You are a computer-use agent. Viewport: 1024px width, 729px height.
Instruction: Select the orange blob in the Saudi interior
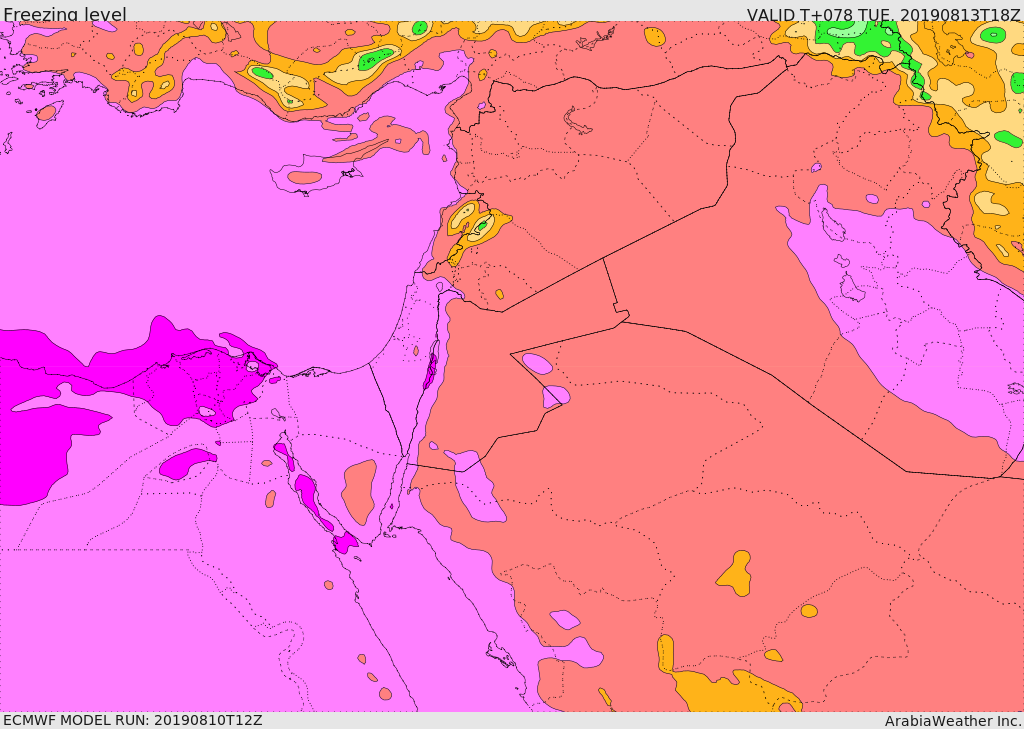pos(736,573)
